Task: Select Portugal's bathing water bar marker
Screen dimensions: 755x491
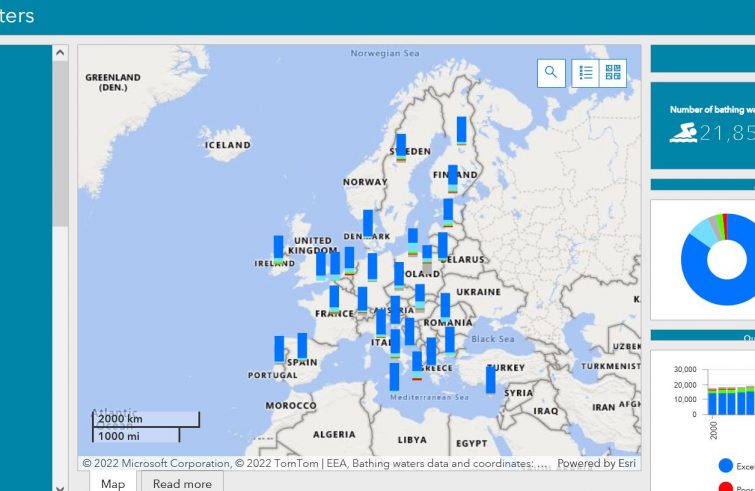Action: [x=279, y=349]
